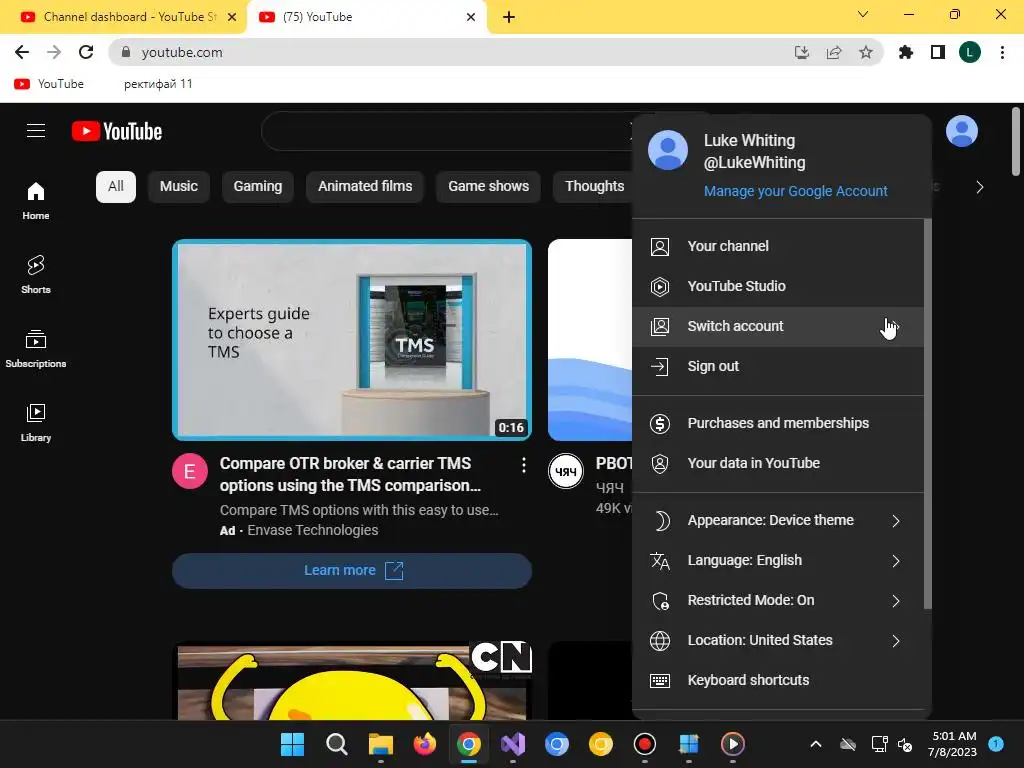Click Manage your Google Account link

pos(795,191)
